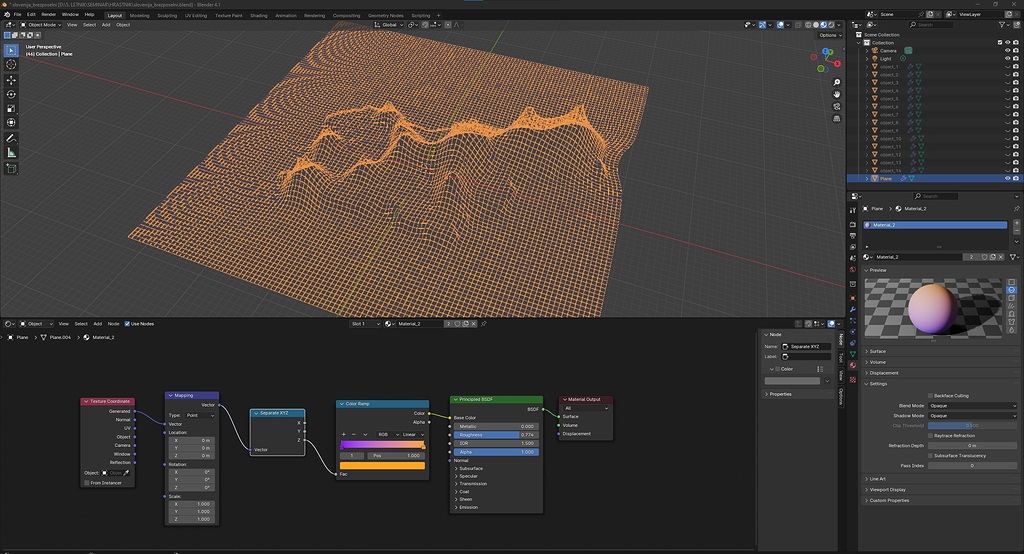Open the Global transform orientation dropdown
This screenshot has width=1024, height=554.
tap(389, 25)
